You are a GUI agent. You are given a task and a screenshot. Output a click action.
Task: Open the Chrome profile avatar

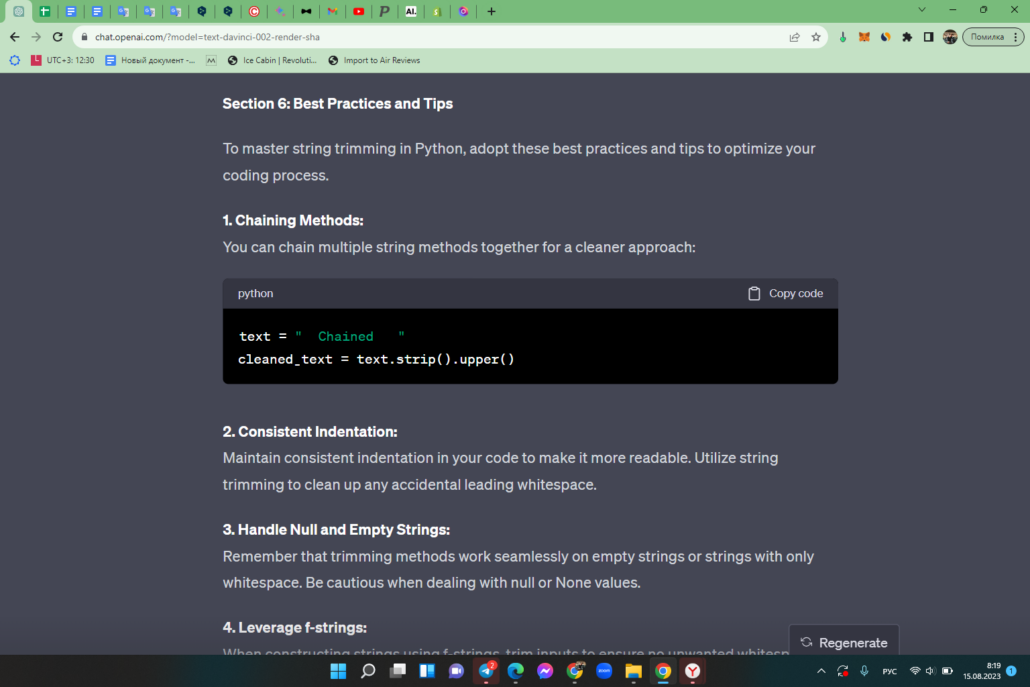[x=950, y=37]
